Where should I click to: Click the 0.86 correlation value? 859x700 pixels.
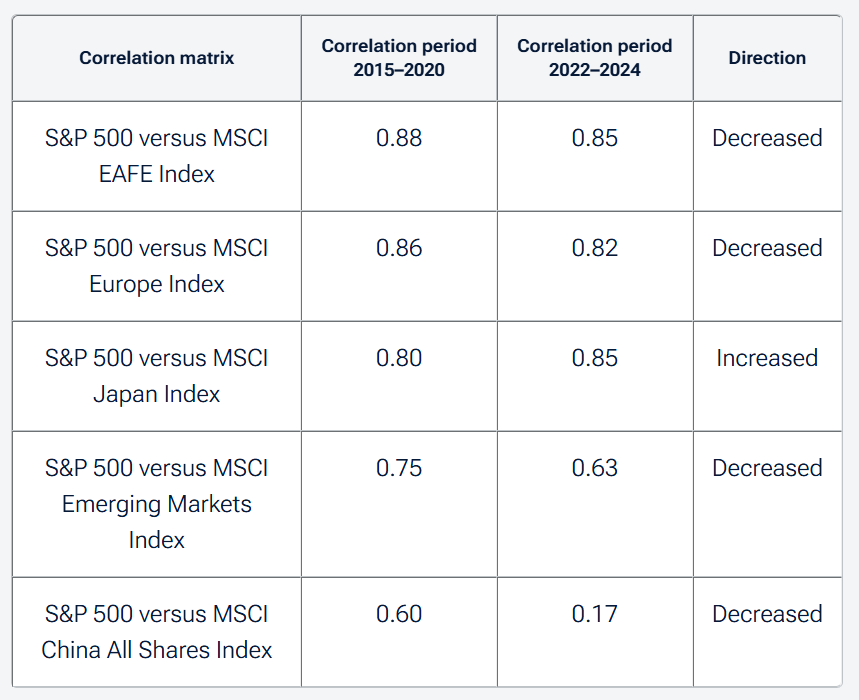point(399,248)
